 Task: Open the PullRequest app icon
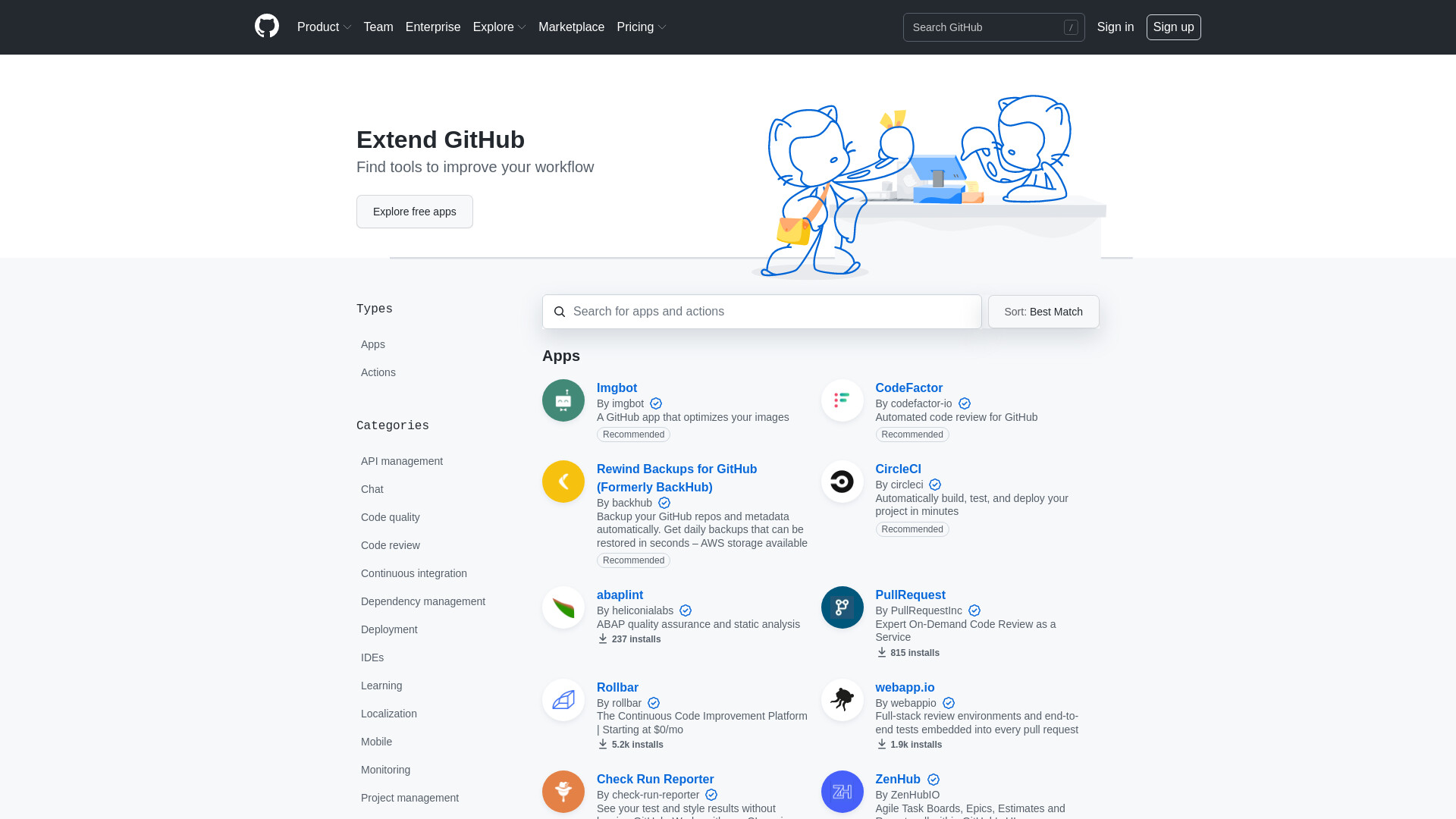coord(843,607)
